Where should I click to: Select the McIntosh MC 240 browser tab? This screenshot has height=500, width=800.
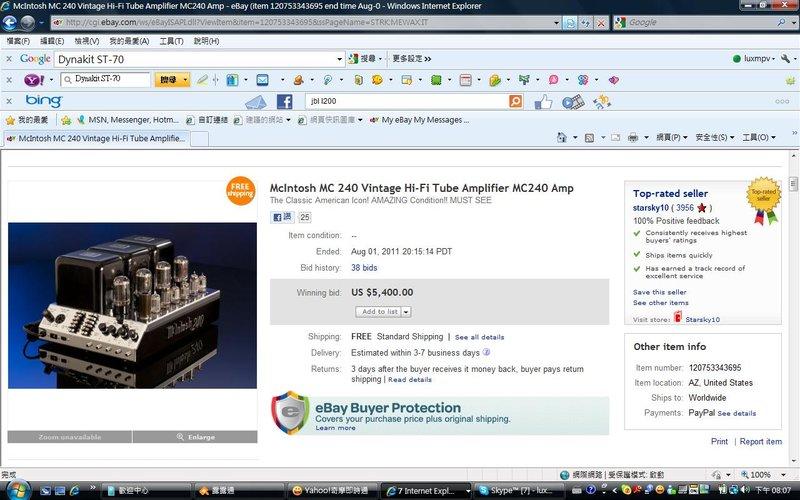pyautogui.click(x=95, y=138)
